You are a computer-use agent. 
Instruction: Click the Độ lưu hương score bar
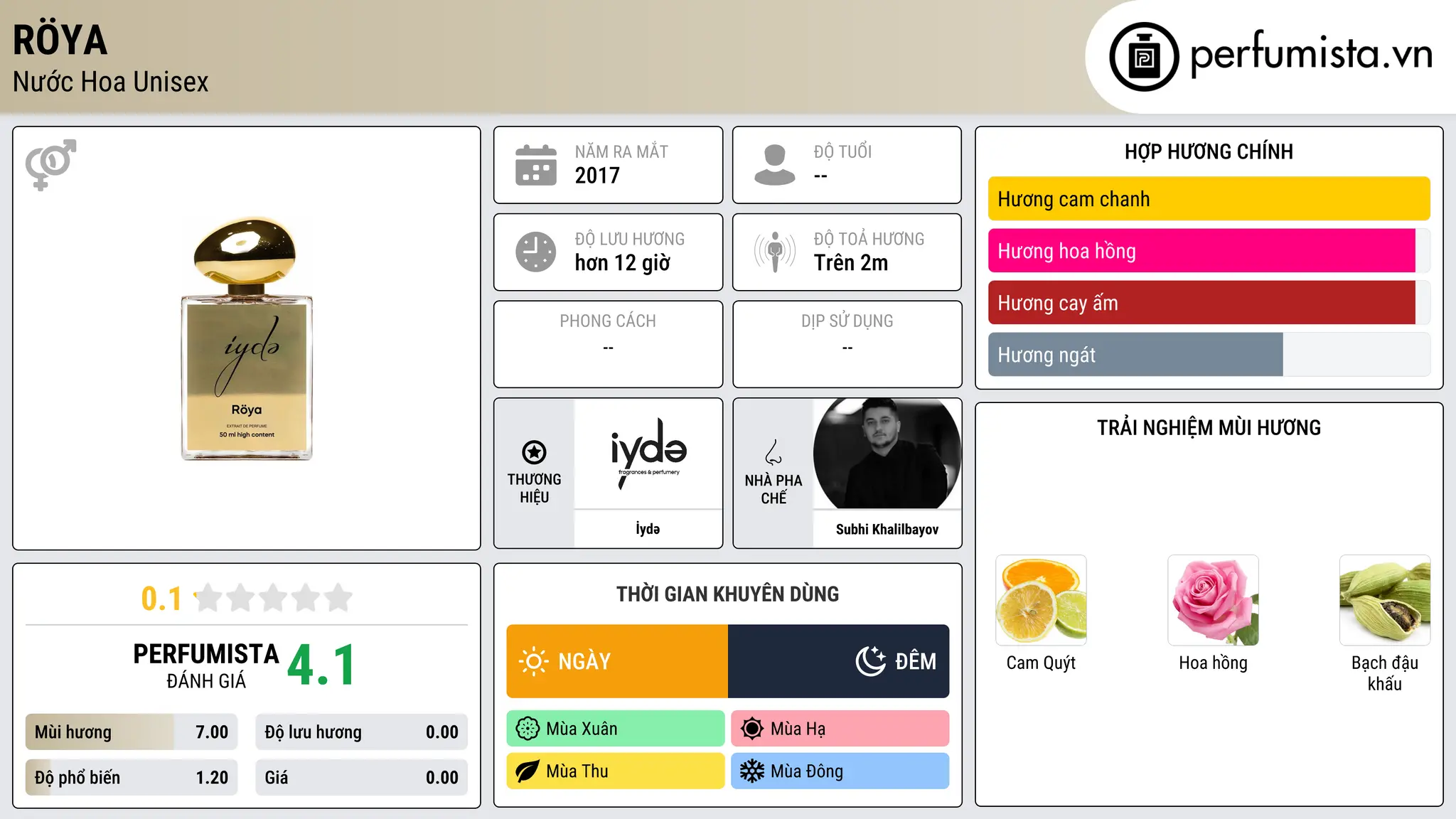coord(362,732)
